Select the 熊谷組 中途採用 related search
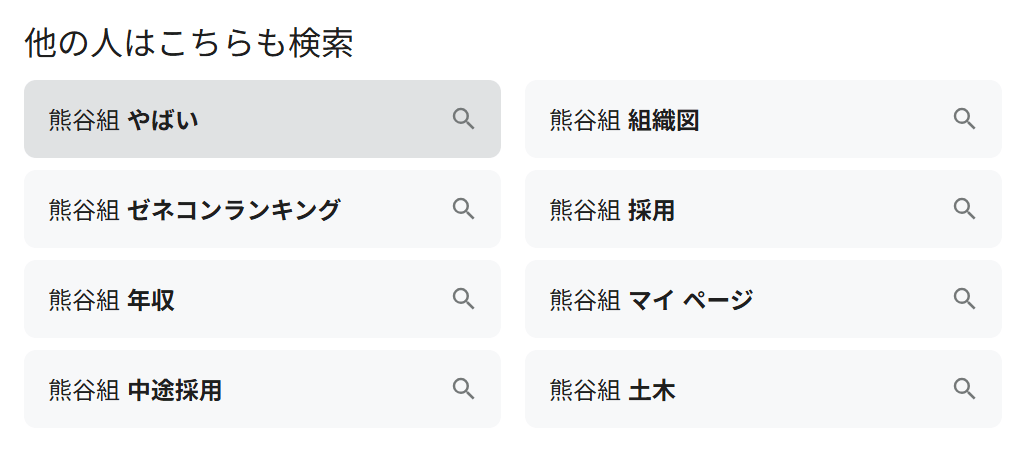Image resolution: width=1015 pixels, height=462 pixels. [135, 390]
